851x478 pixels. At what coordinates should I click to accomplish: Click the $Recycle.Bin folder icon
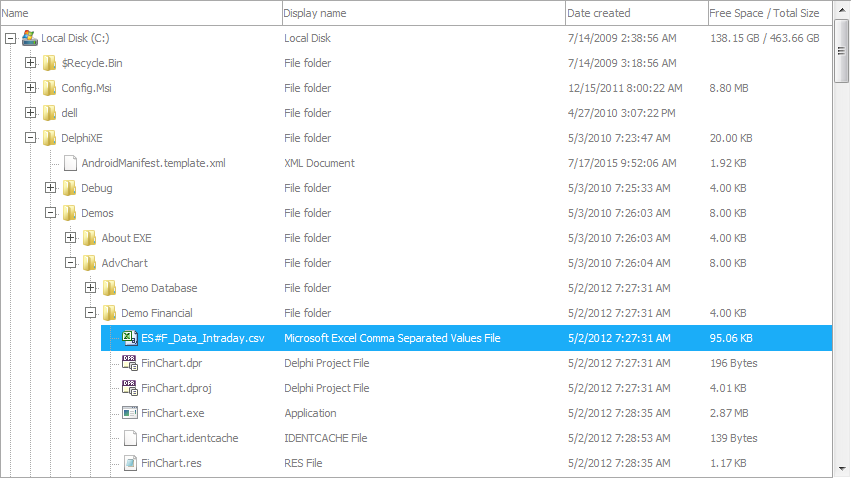pos(49,63)
